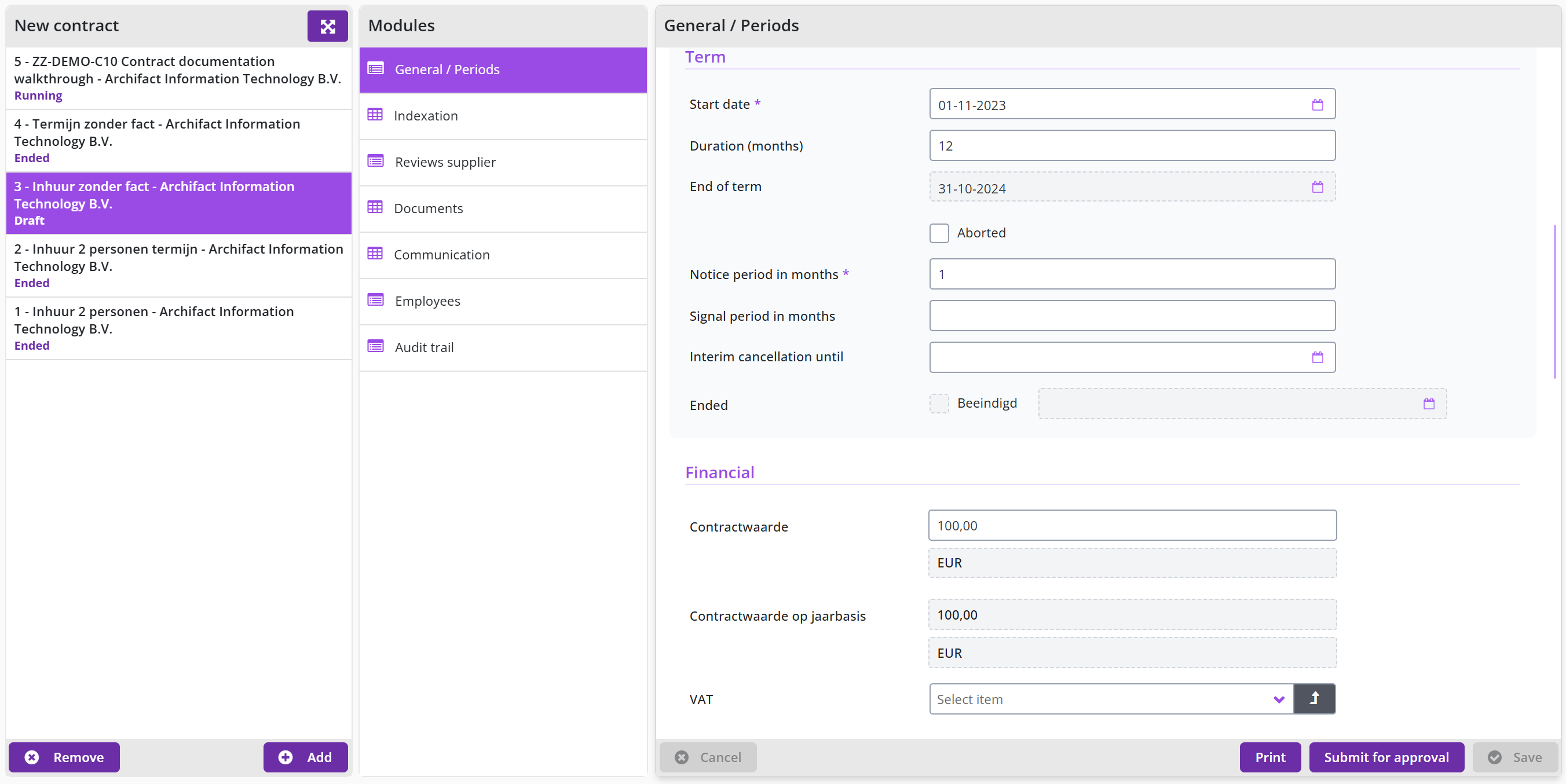Select contract 1 - Inhuur 2 personen
Image resolution: width=1566 pixels, height=784 pixels.
coord(179,329)
